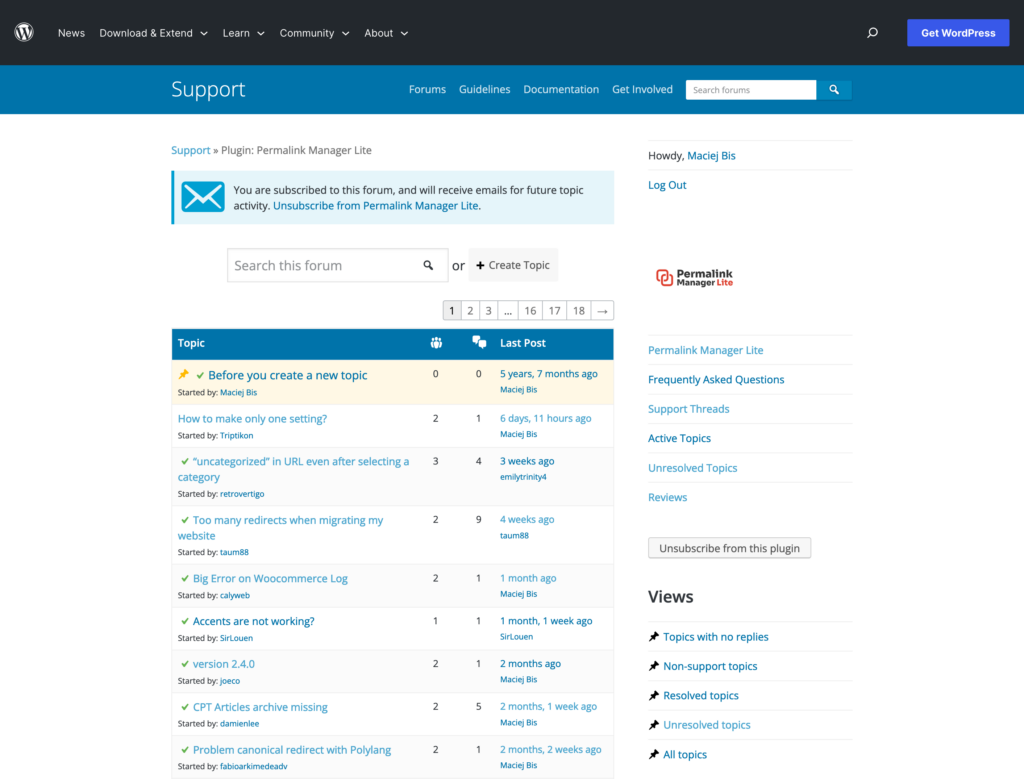
Task: Expand the Learn dropdown menu
Action: (x=244, y=33)
